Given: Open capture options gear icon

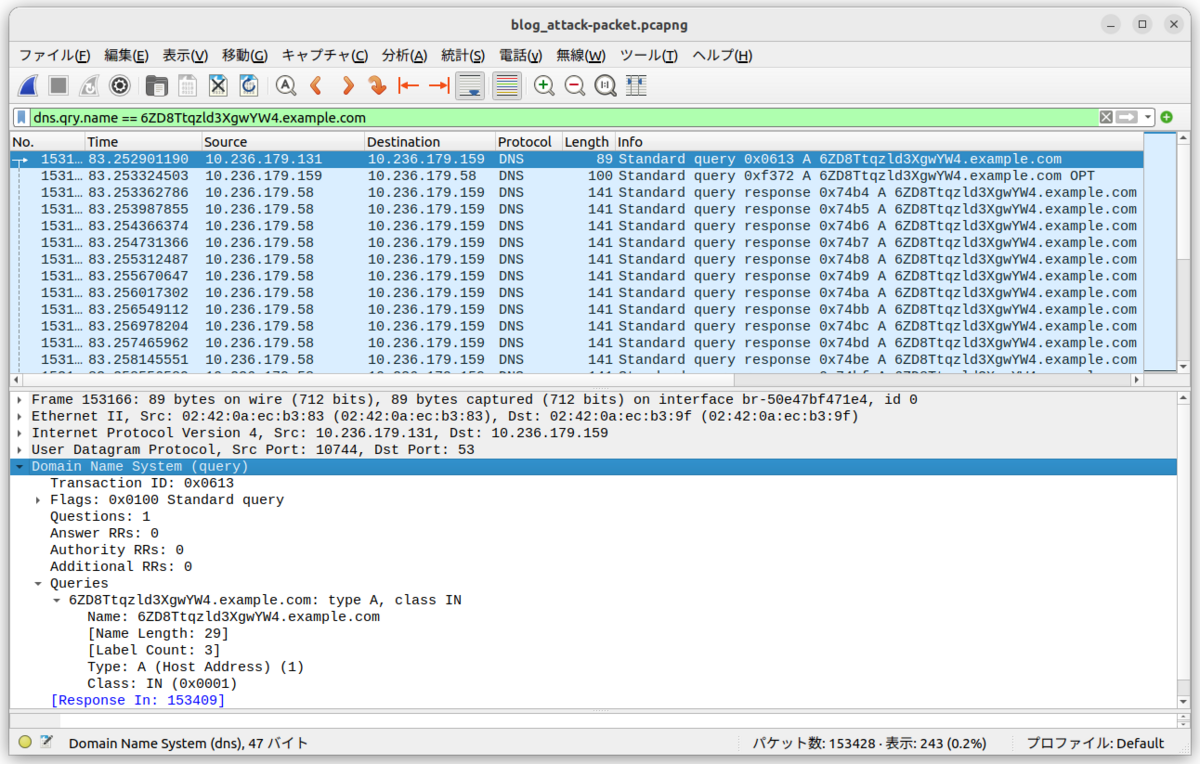Looking at the screenshot, I should 120,86.
